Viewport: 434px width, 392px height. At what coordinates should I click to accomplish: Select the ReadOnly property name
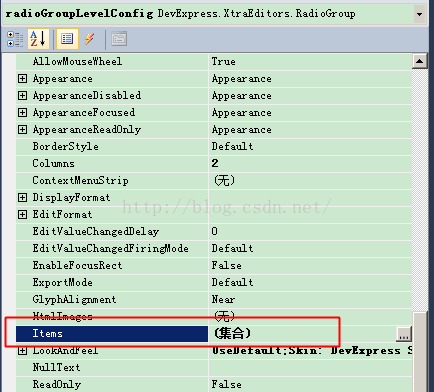tap(57, 385)
